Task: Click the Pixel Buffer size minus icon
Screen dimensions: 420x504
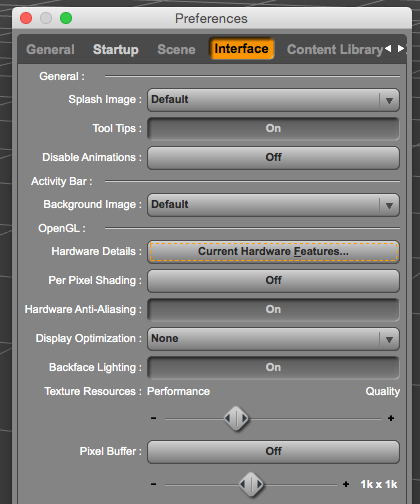Action: click(x=153, y=484)
